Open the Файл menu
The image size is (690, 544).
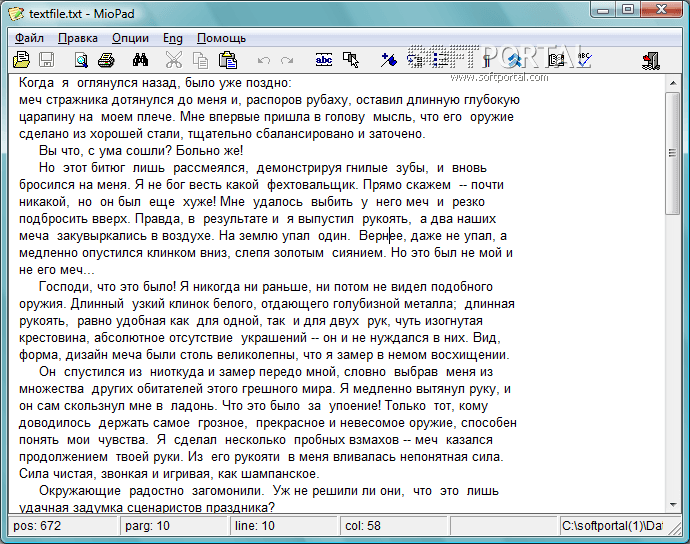click(29, 38)
